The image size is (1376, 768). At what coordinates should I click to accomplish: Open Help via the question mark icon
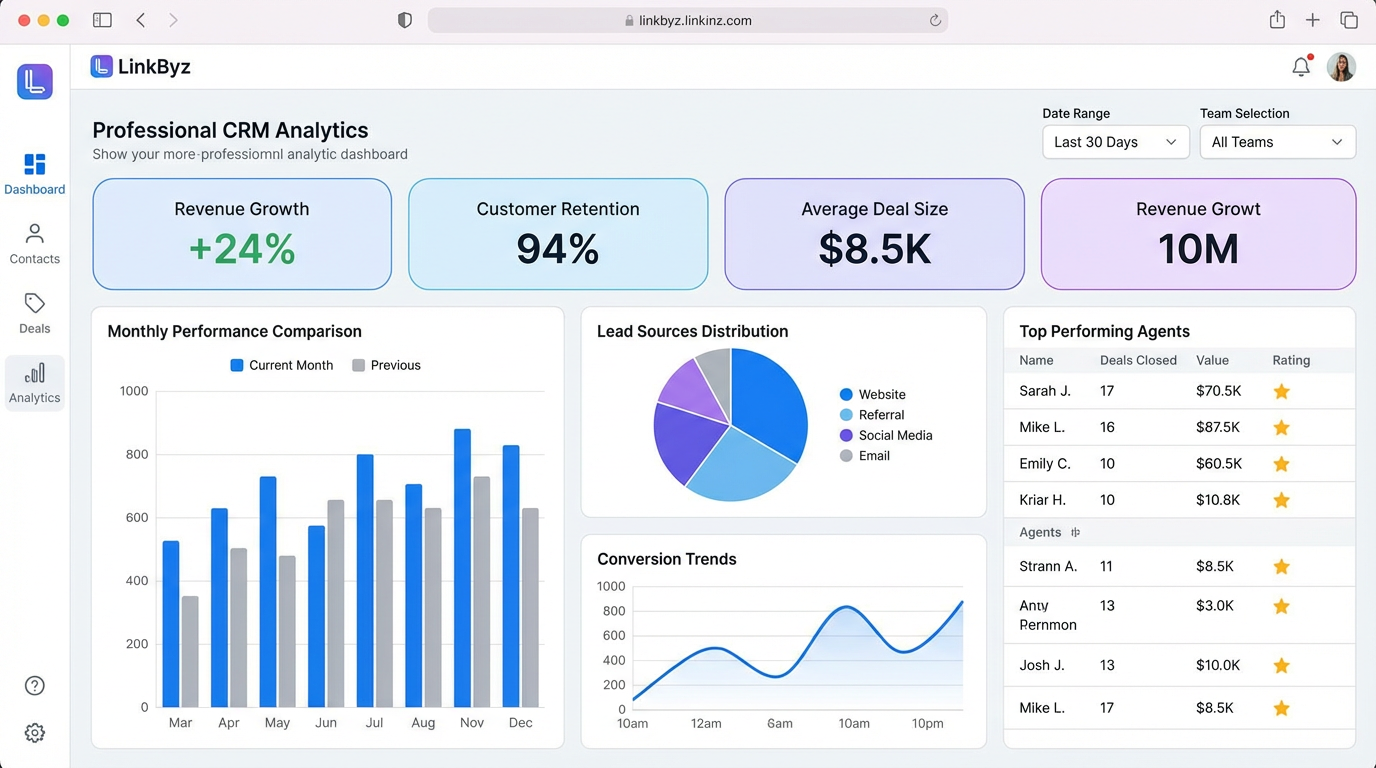pos(34,686)
